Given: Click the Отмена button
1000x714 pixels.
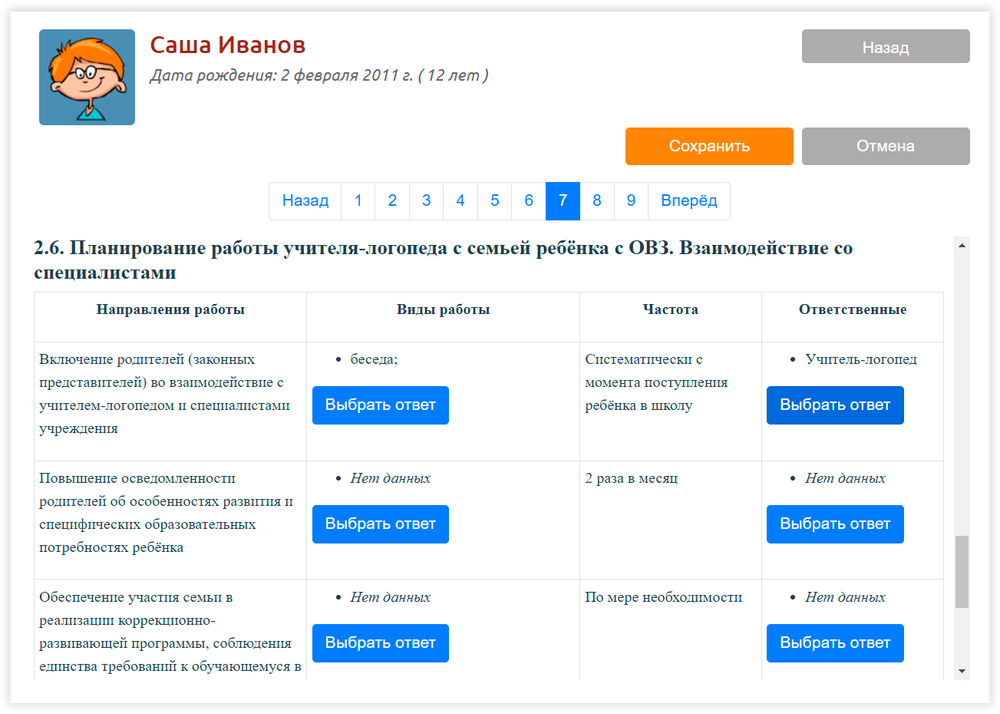Looking at the screenshot, I should click(x=885, y=146).
